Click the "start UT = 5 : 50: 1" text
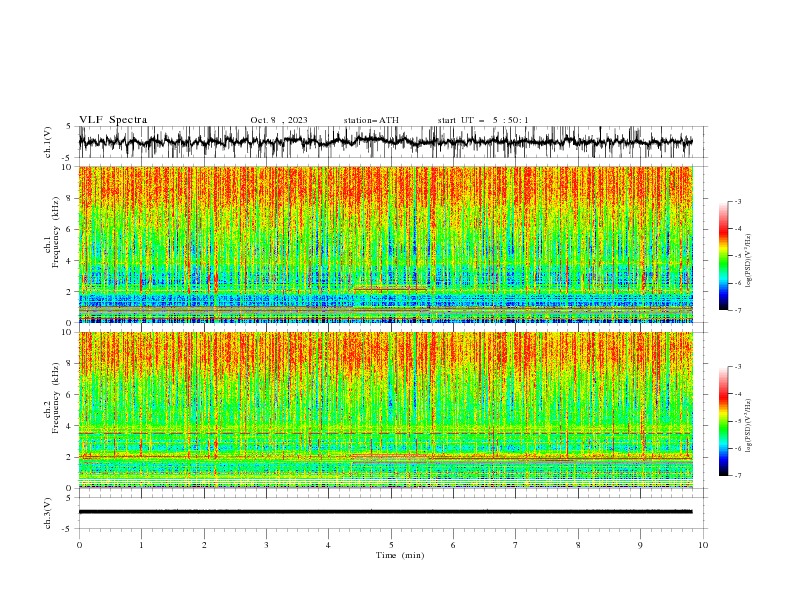The image size is (792, 612). tap(483, 120)
